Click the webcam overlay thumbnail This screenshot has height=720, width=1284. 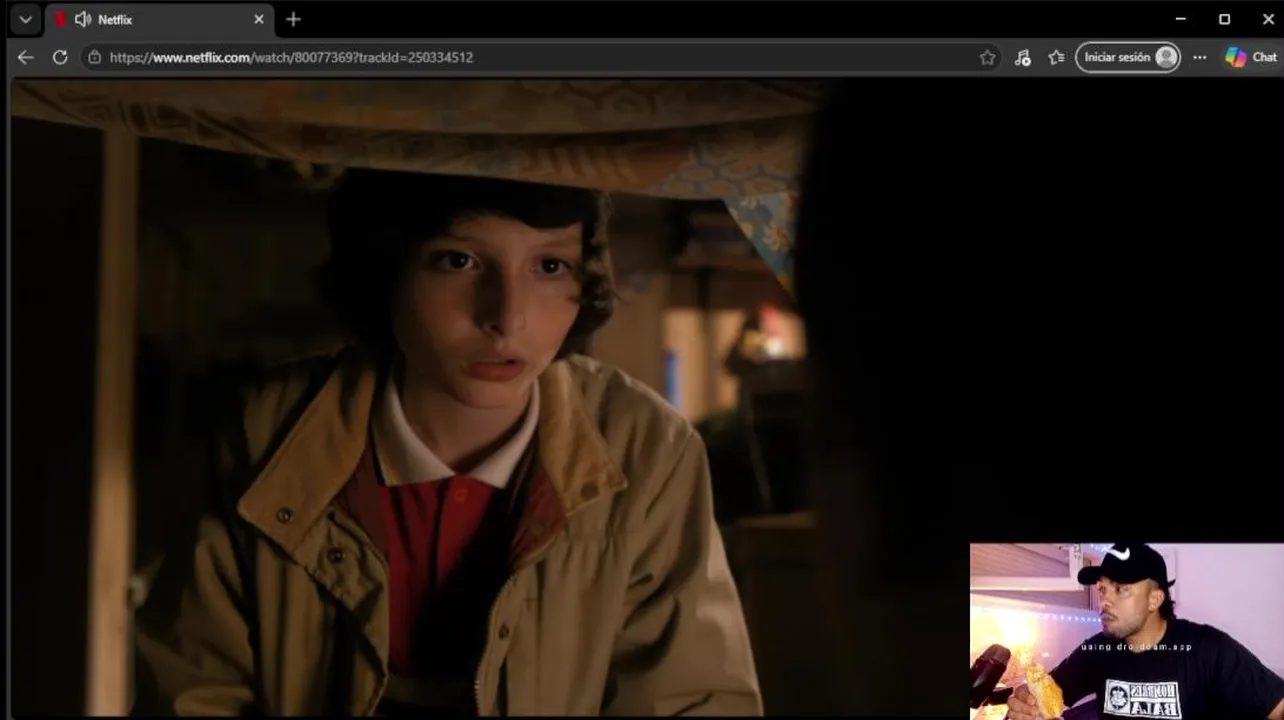click(x=1127, y=631)
